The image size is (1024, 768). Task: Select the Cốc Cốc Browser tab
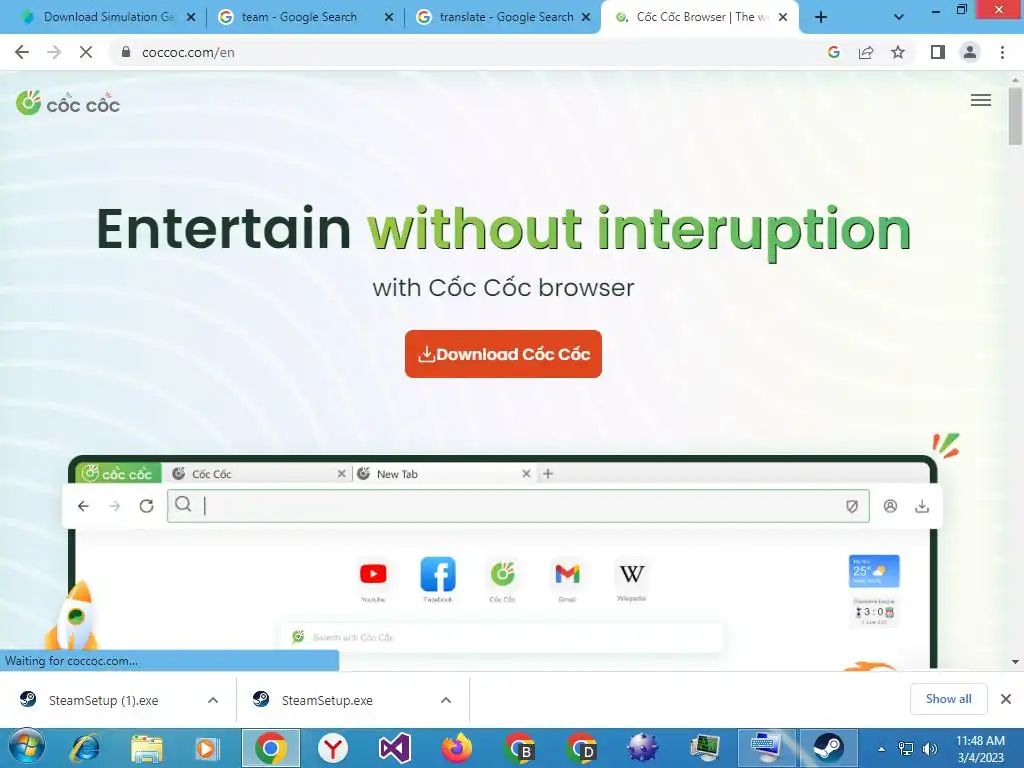point(700,17)
